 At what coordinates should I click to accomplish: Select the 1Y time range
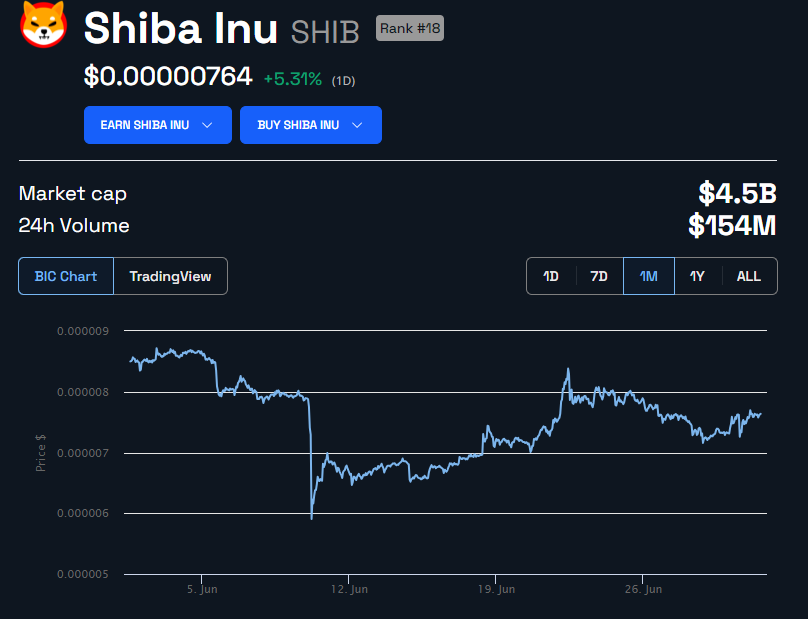click(697, 276)
